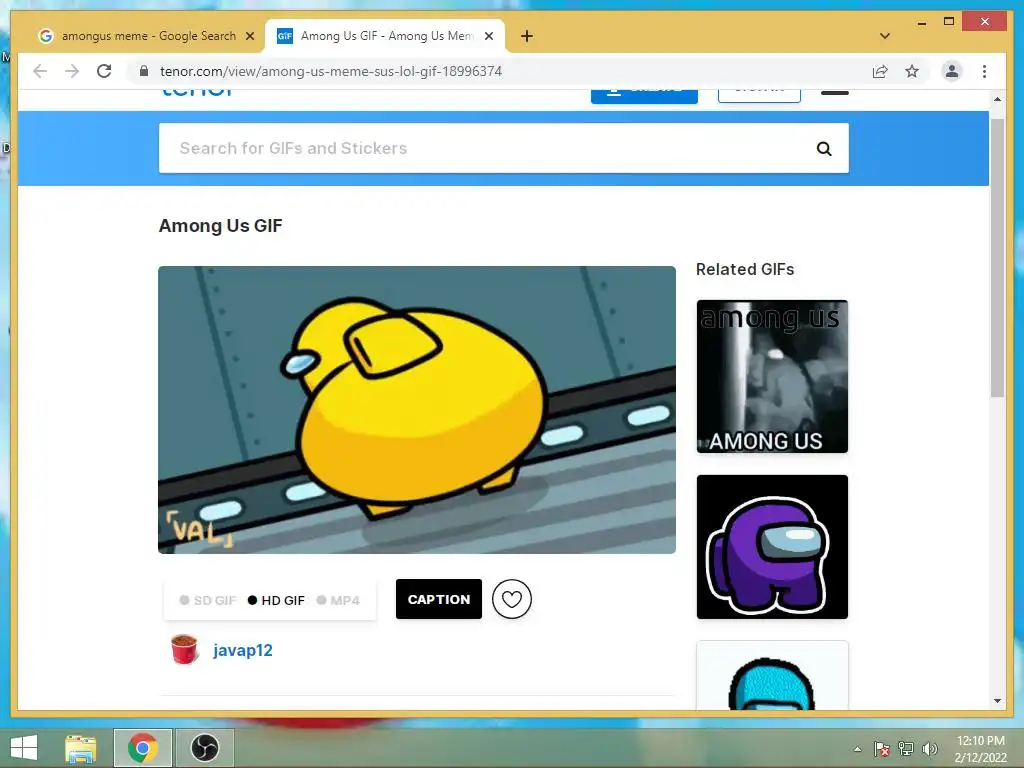Image resolution: width=1024 pixels, height=768 pixels.
Task: Favorite the GIF with the heart icon
Action: tap(512, 599)
